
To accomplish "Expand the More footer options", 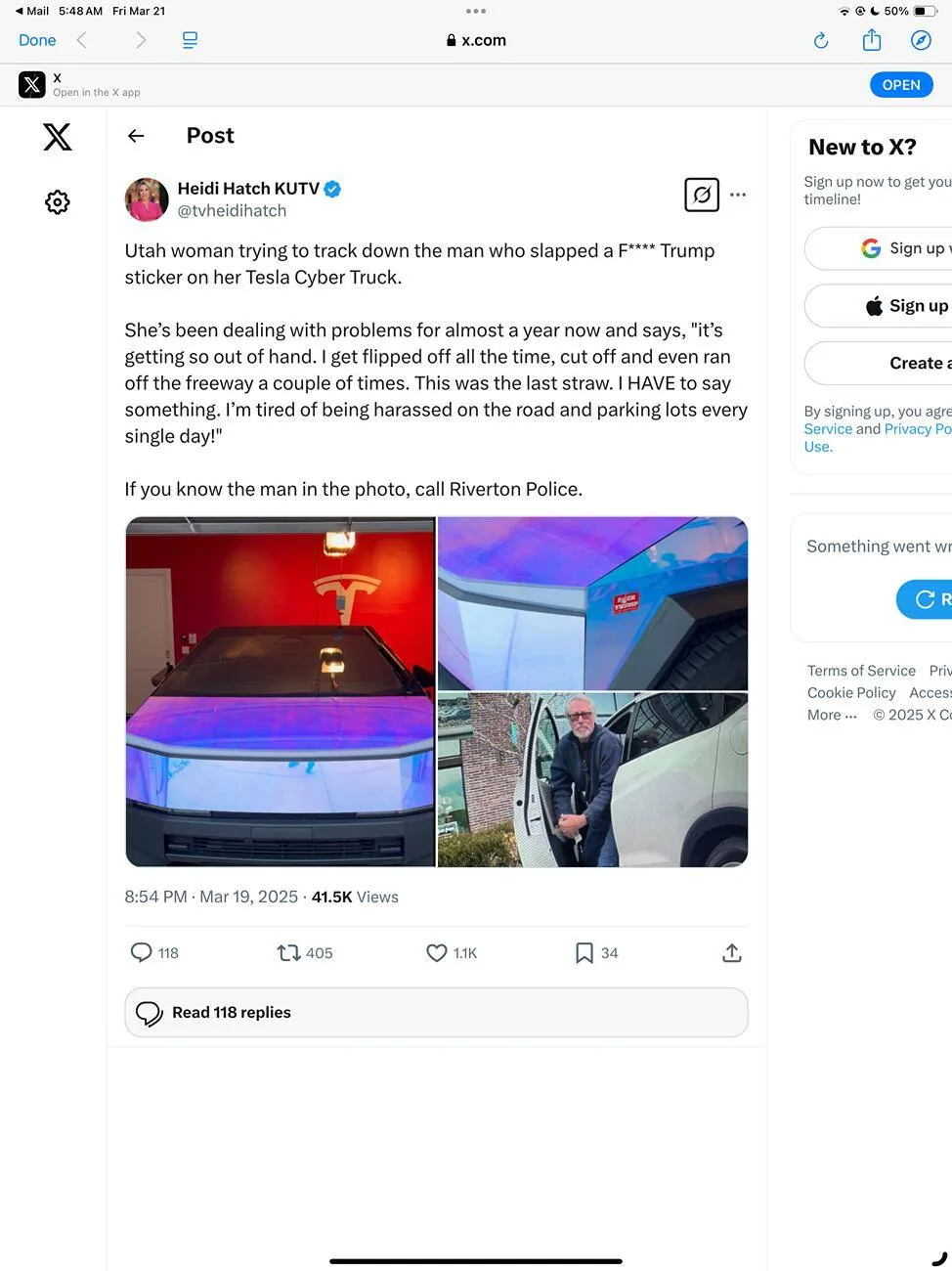I will pos(832,715).
